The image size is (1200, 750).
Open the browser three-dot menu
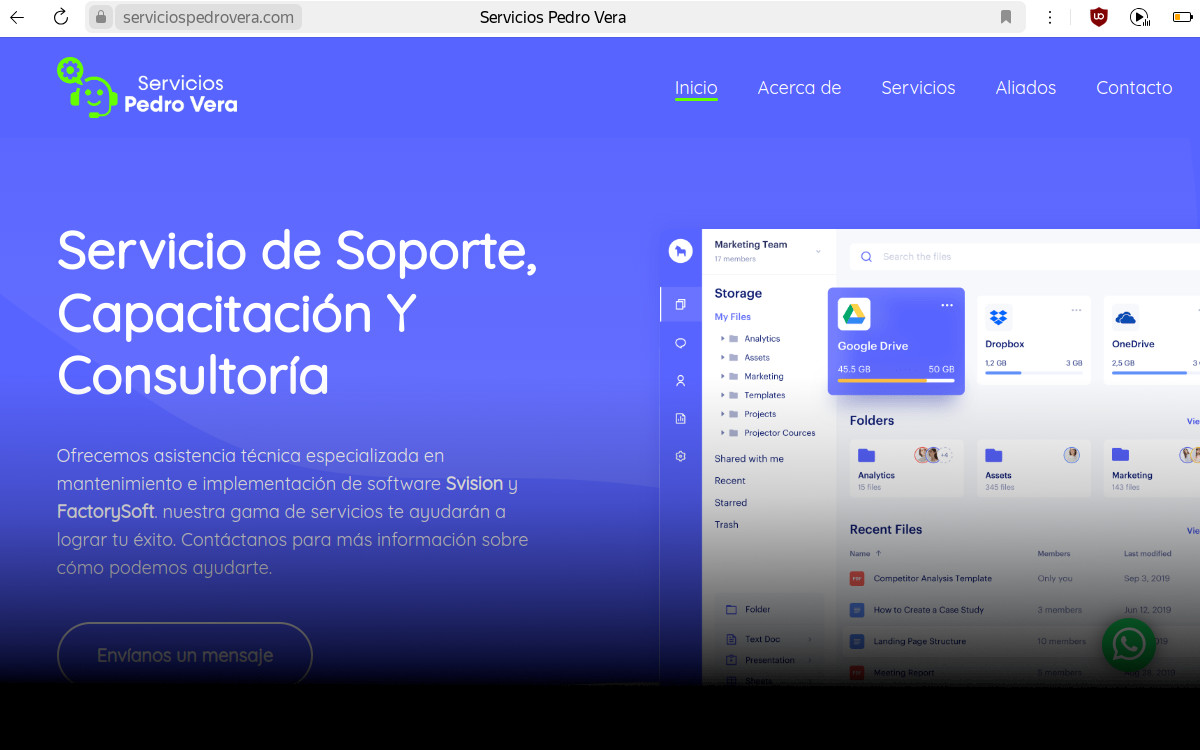point(1050,17)
